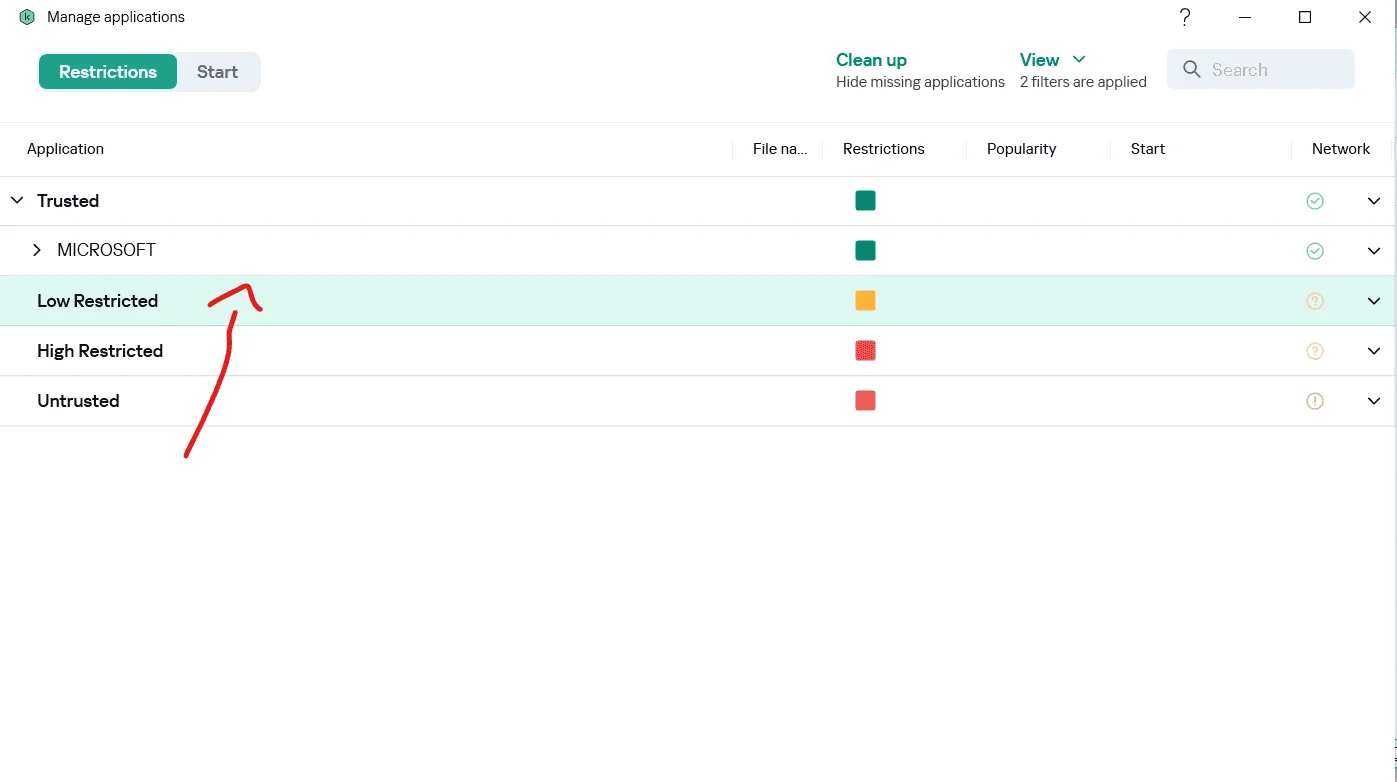Maximize the Manage applications window
1397x782 pixels.
coord(1305,17)
